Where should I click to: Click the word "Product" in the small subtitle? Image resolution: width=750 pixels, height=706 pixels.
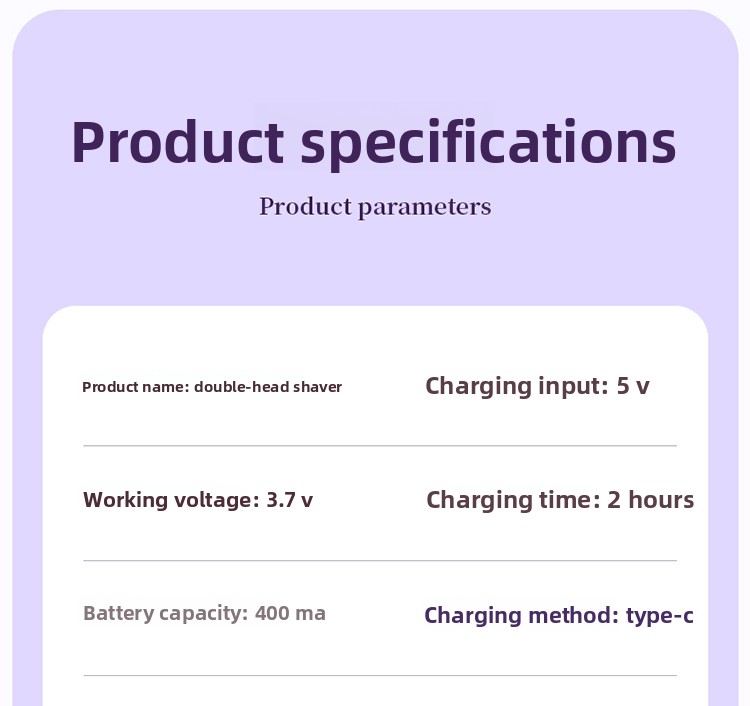point(300,207)
